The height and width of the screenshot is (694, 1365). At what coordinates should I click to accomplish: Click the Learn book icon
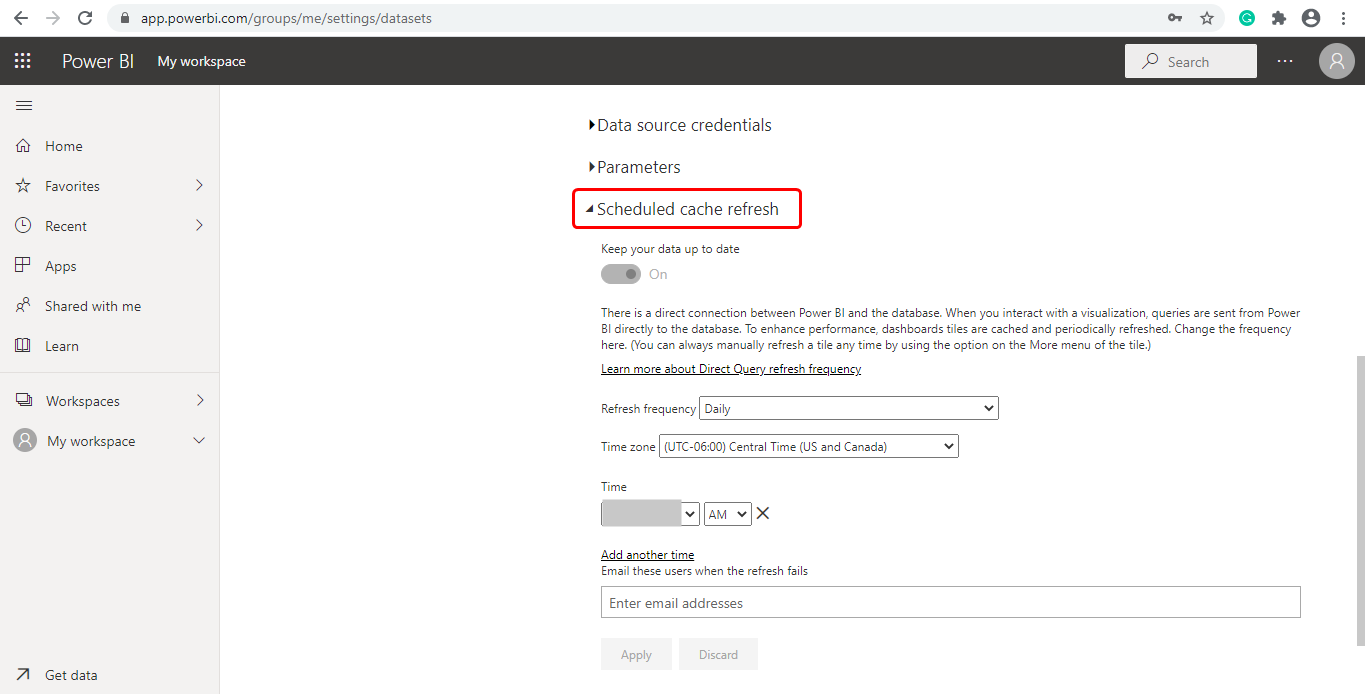tap(24, 346)
